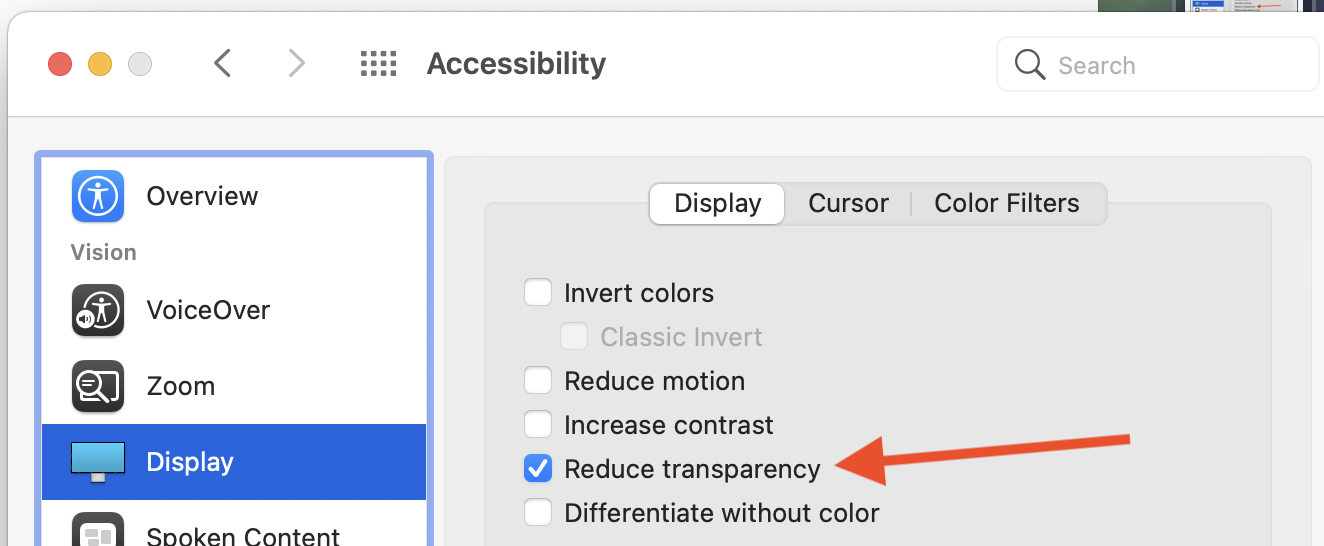The height and width of the screenshot is (546, 1324).
Task: Select the VoiceOver icon in sidebar
Action: tap(98, 310)
